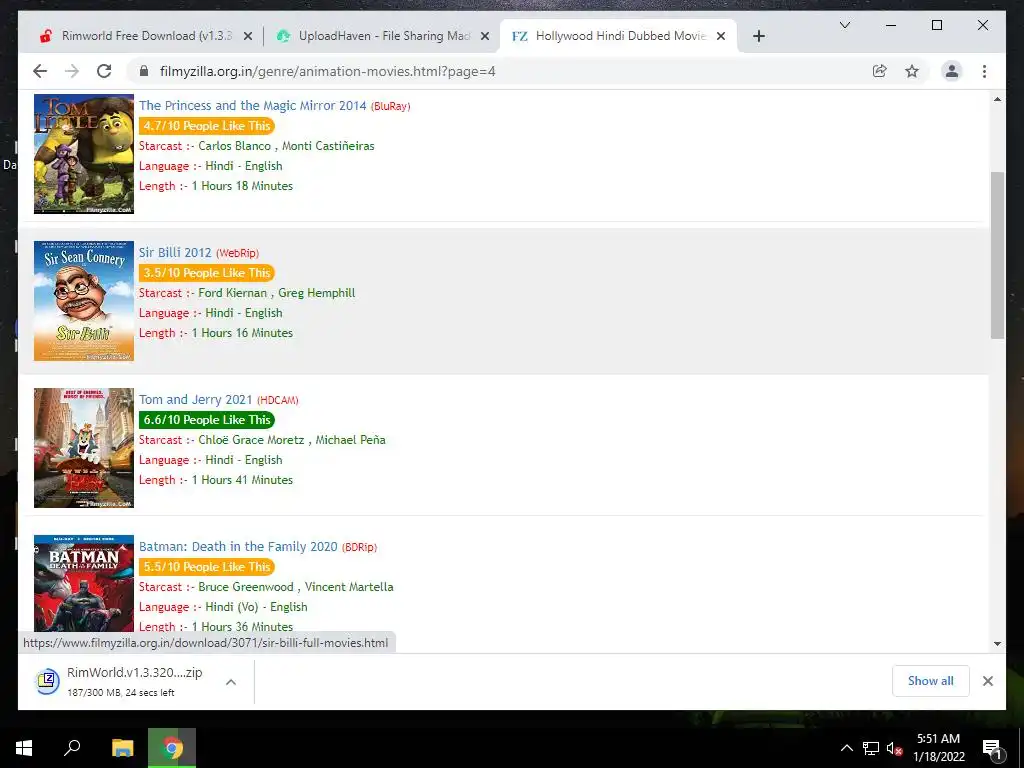Click the Chrome taskbar icon
This screenshot has height=768, width=1024.
point(172,748)
